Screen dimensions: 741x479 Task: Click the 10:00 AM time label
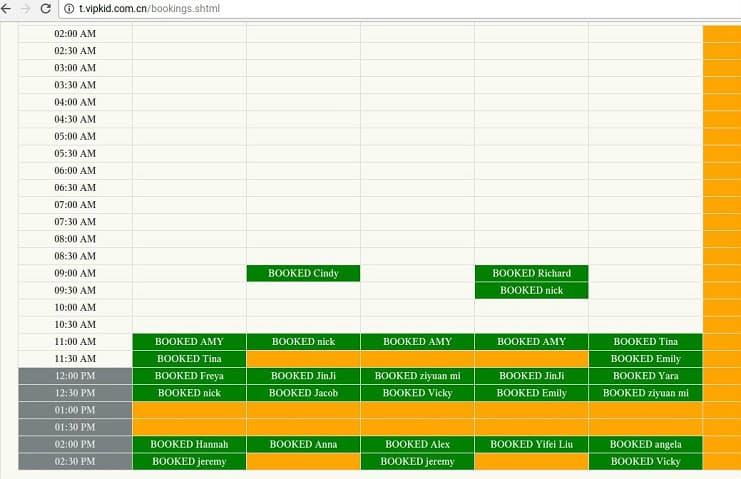[75, 308]
